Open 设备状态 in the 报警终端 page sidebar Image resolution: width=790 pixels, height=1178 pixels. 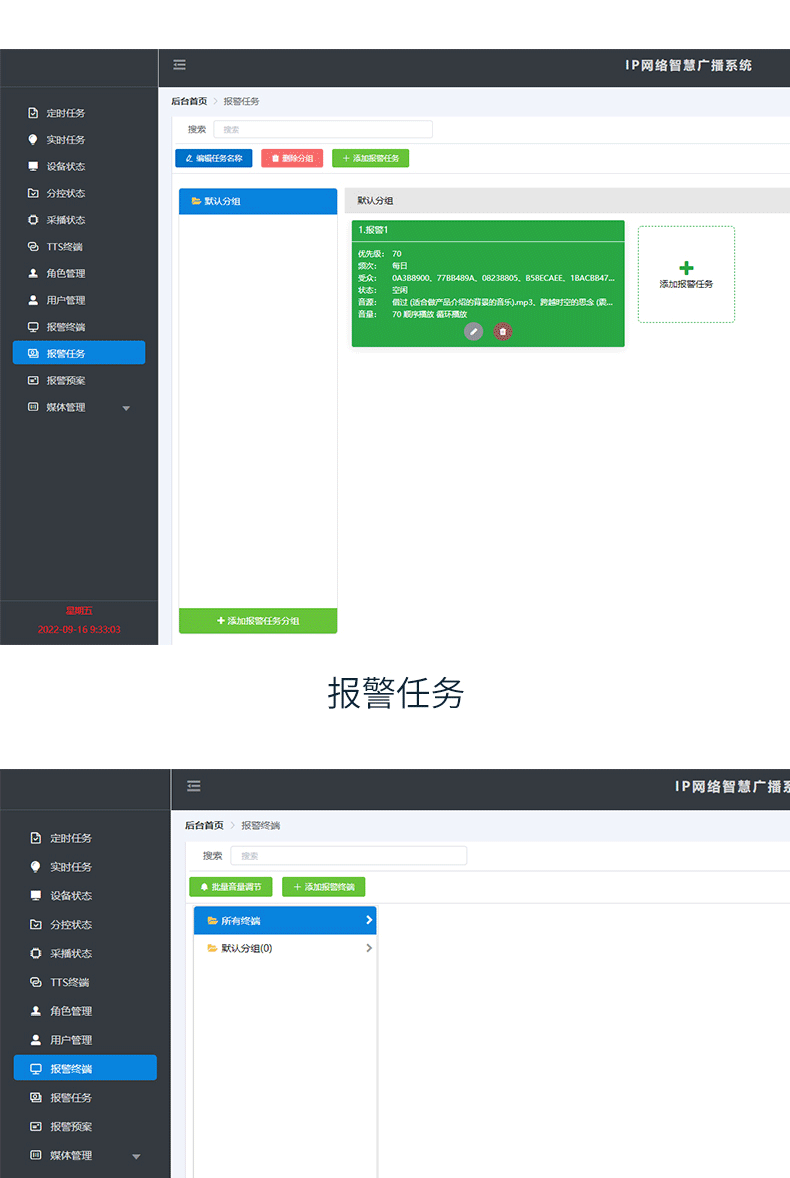click(71, 896)
